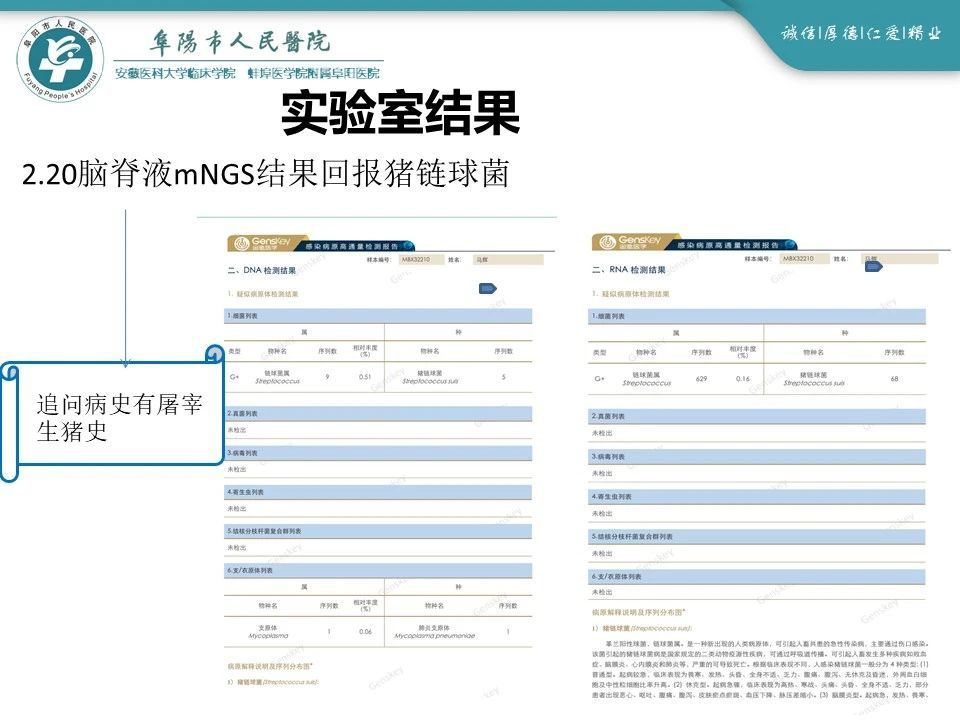Screen dimensions: 960x720
Task: Click the sample number field in the DNA report
Action: (422, 260)
